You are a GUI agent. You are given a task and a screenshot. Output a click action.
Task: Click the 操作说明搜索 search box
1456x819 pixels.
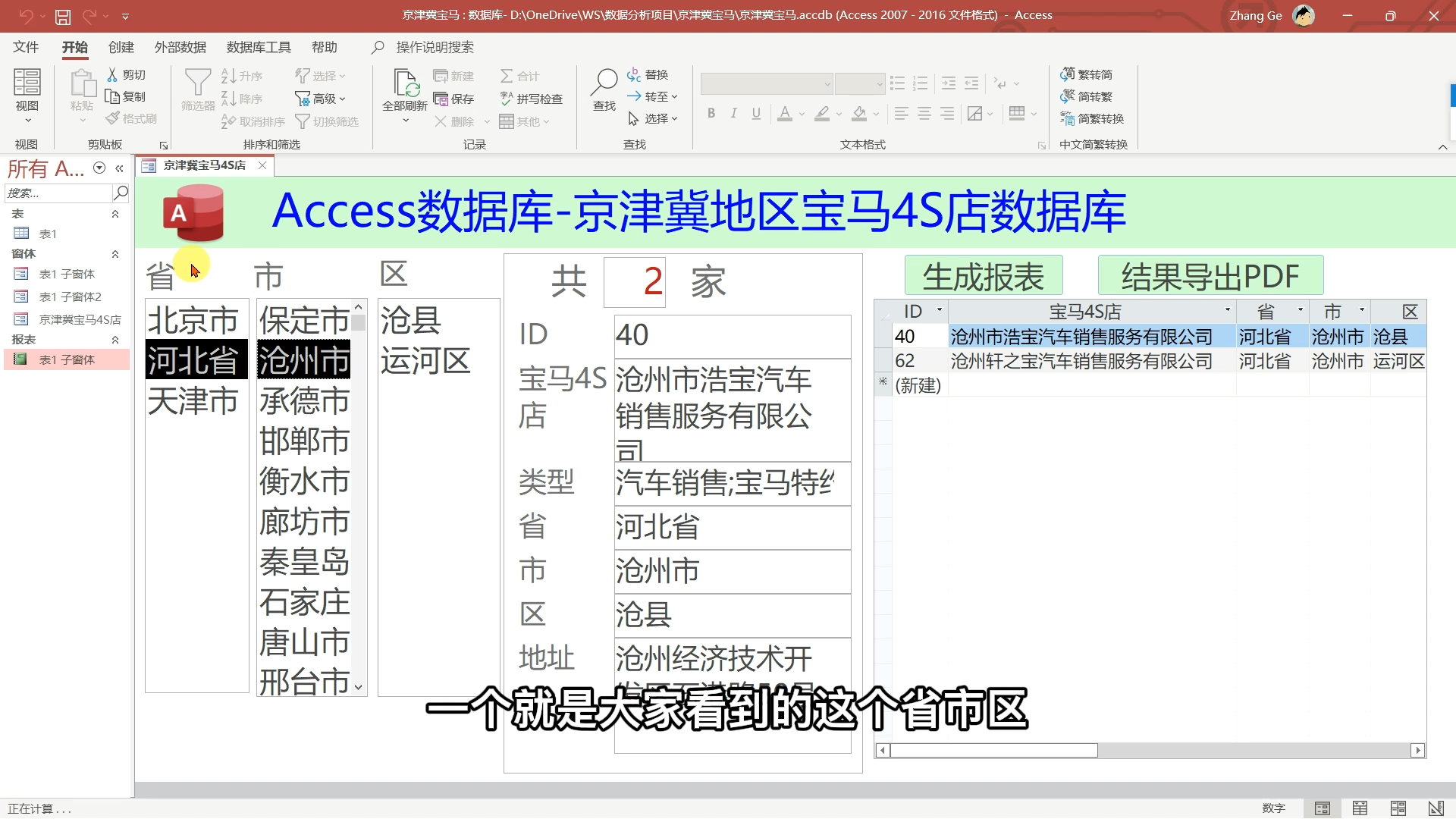(x=435, y=47)
